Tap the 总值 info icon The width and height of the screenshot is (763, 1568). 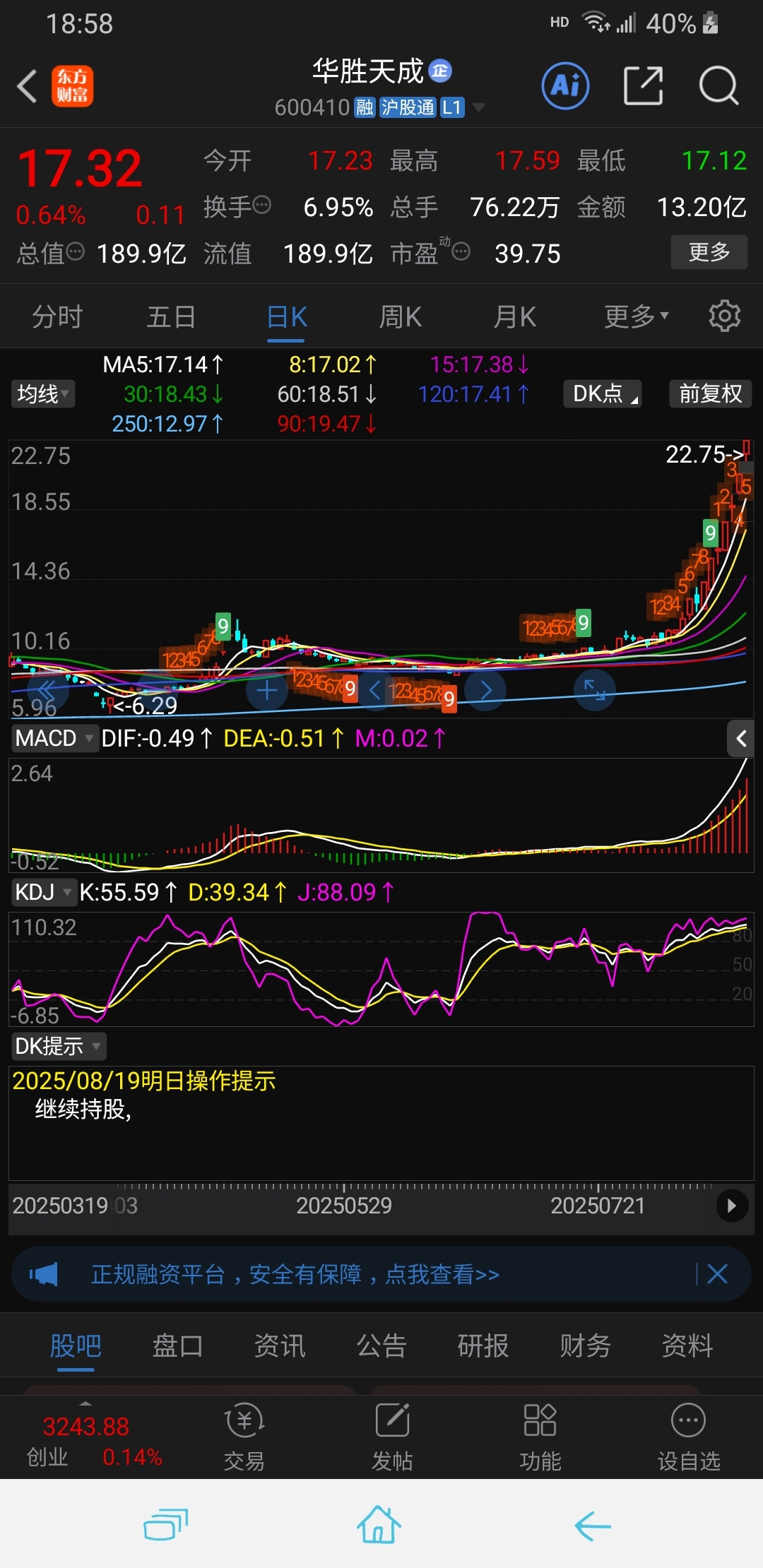(x=75, y=251)
